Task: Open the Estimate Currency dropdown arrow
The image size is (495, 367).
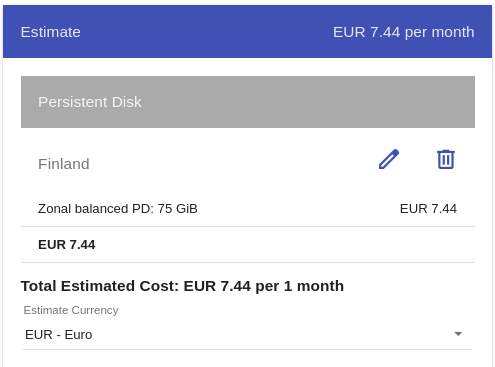Action: tap(458, 334)
